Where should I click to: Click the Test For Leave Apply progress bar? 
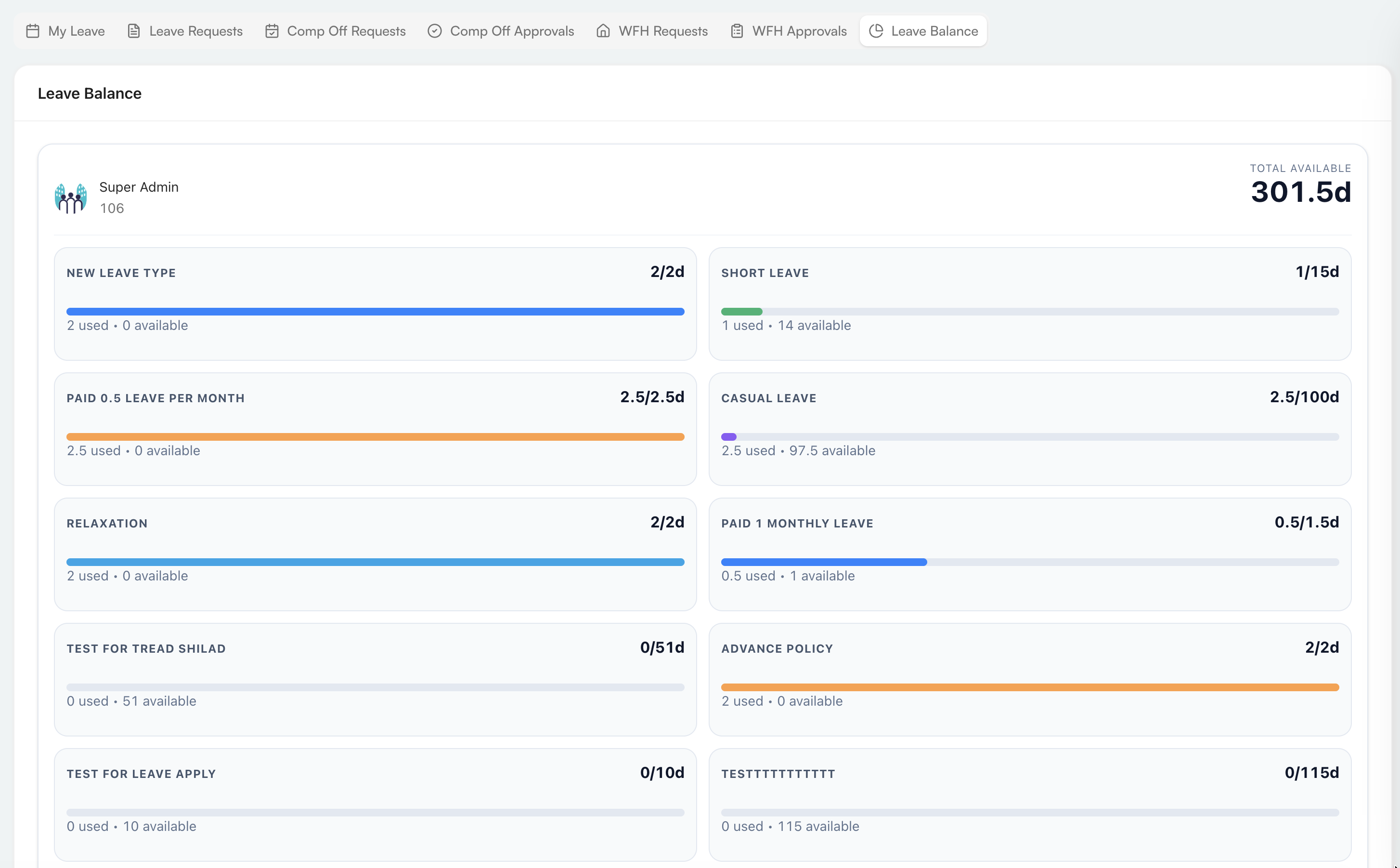[x=375, y=812]
